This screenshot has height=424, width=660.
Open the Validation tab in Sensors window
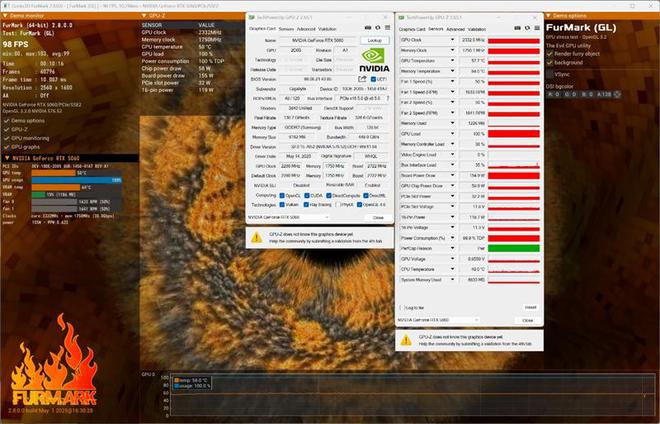(478, 29)
